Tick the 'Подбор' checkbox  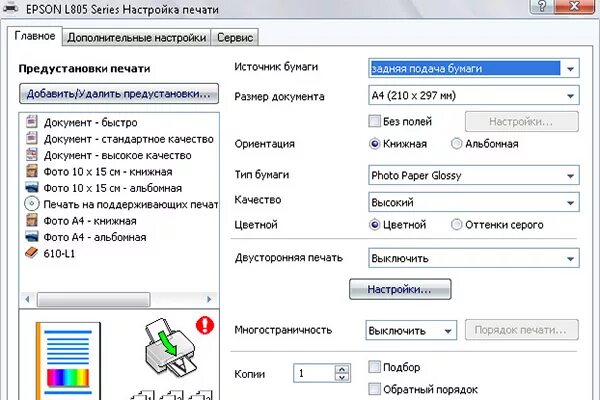click(375, 367)
